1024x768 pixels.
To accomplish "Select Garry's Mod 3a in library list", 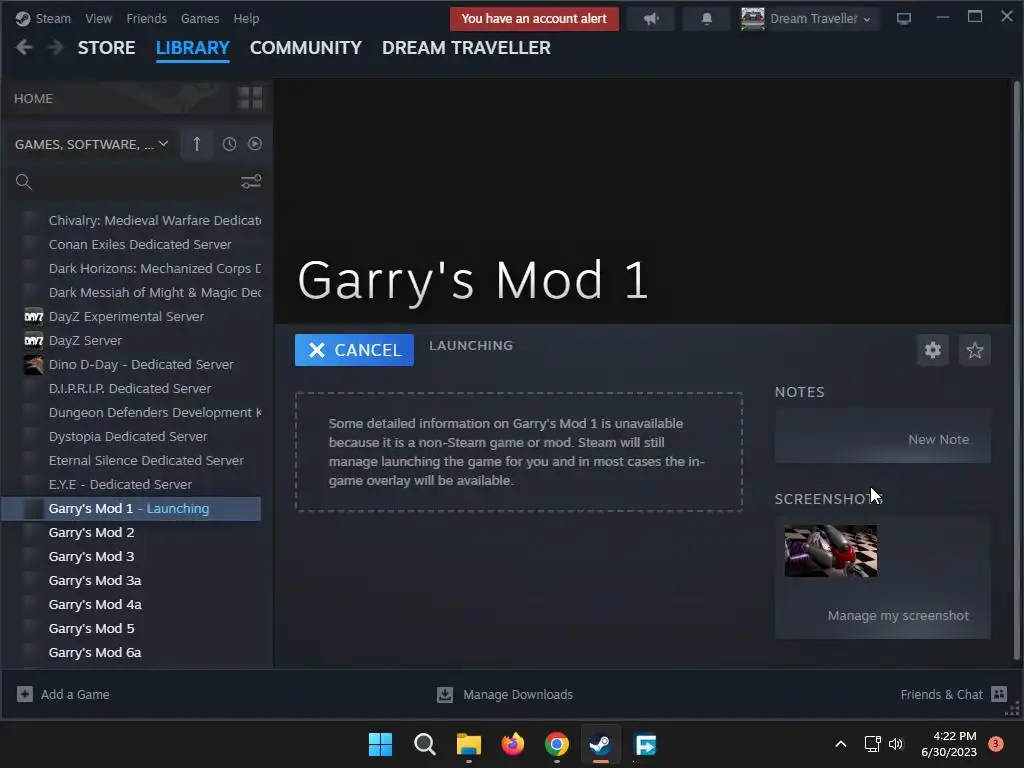I will coord(95,581).
